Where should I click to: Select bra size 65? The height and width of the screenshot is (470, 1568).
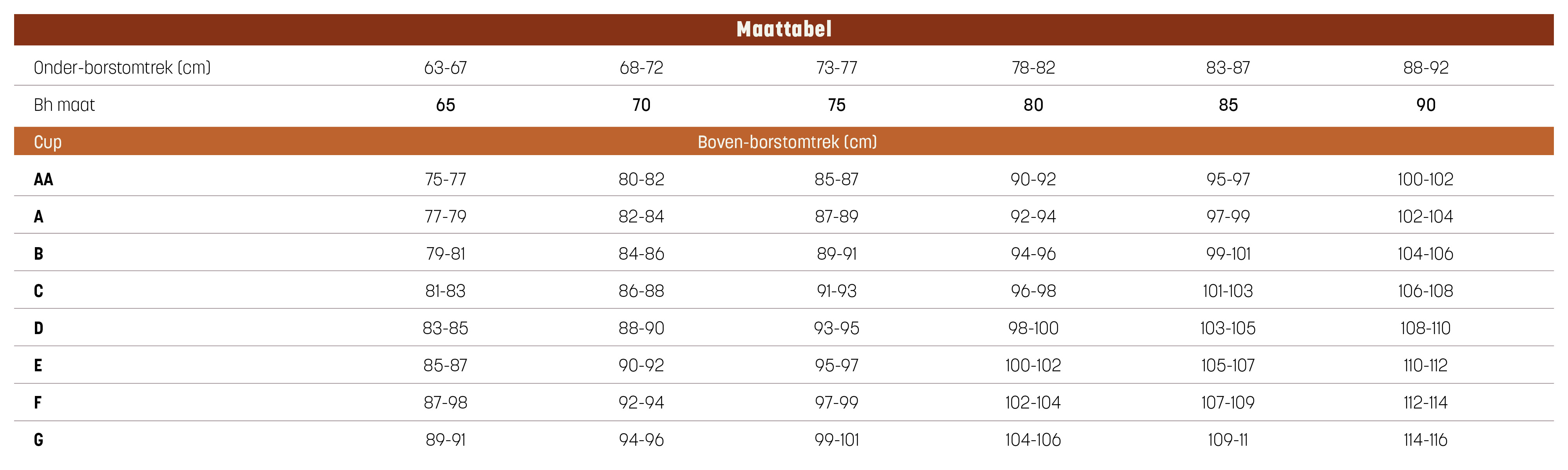pyautogui.click(x=445, y=105)
